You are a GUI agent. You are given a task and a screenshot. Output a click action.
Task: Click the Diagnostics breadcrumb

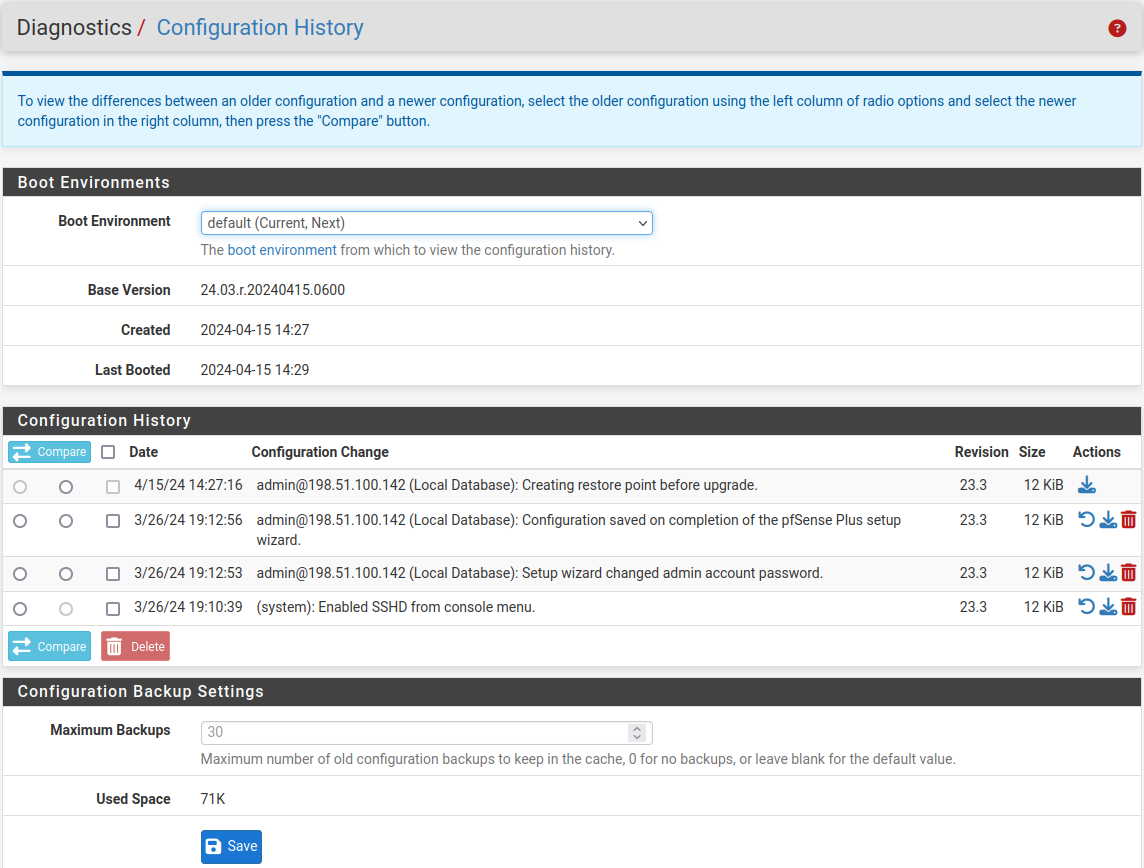click(74, 28)
